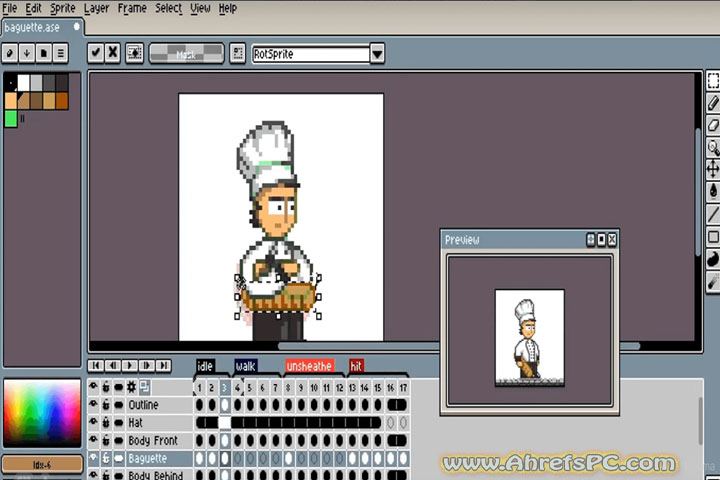Select the move tool

pyautogui.click(x=713, y=169)
